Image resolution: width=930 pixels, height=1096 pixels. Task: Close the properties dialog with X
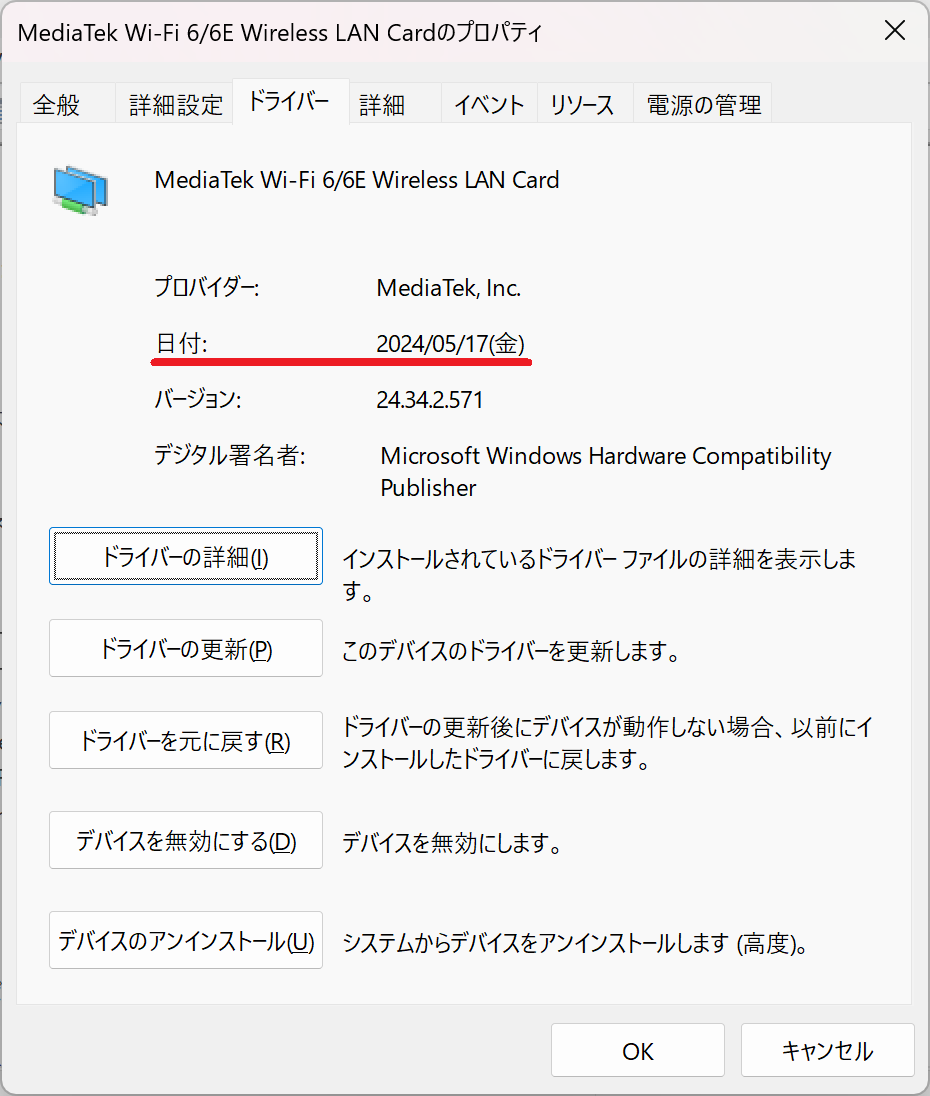pyautogui.click(x=894, y=31)
